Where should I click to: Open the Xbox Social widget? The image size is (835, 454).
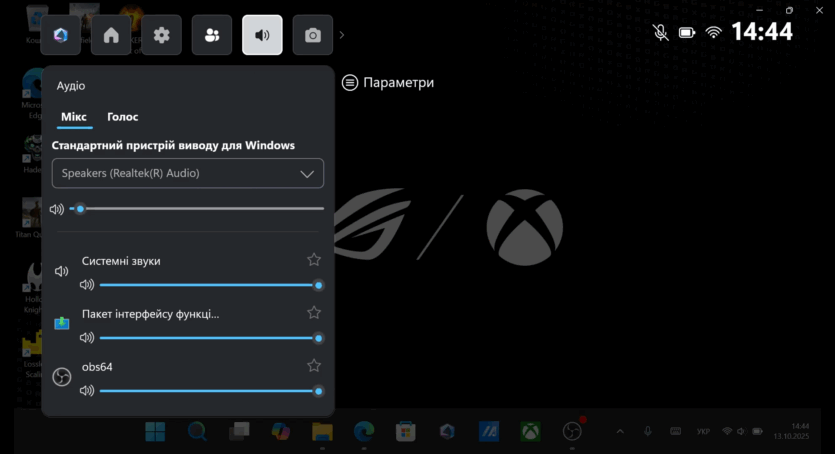tap(212, 35)
